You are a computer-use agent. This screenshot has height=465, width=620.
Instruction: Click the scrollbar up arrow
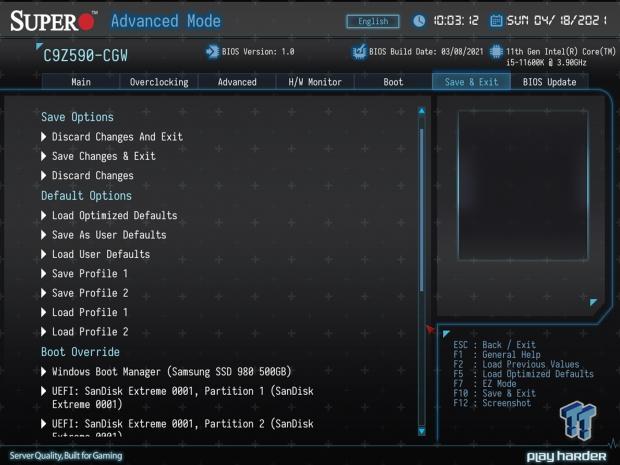coord(422,111)
